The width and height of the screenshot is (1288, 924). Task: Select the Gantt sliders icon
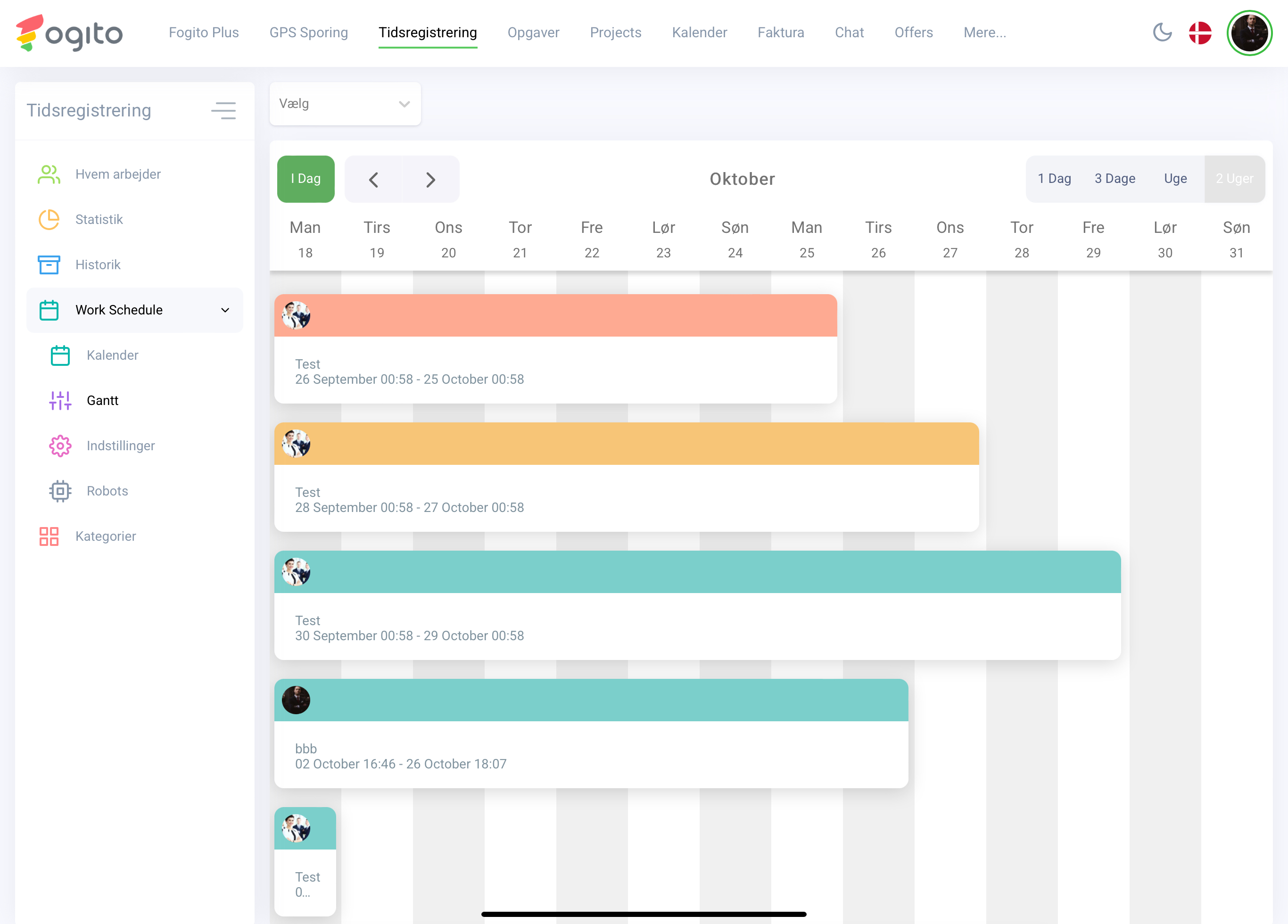click(x=60, y=400)
